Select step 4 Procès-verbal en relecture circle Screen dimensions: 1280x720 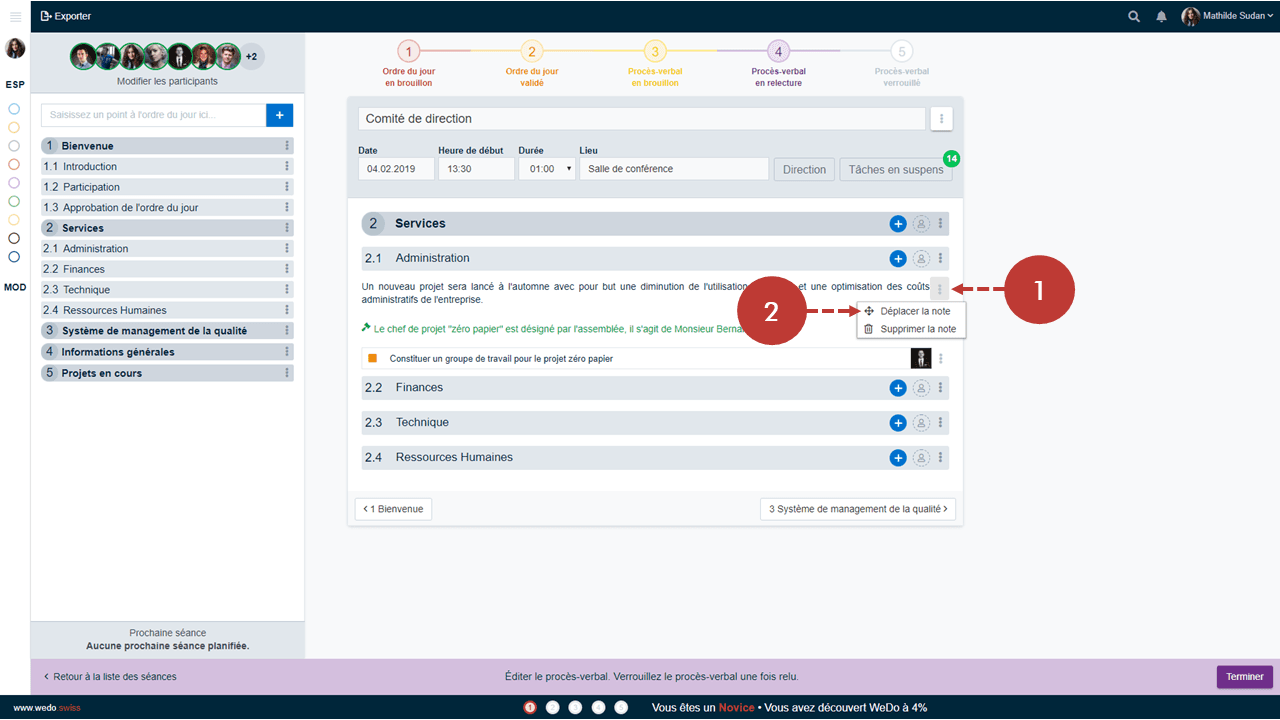[x=778, y=52]
